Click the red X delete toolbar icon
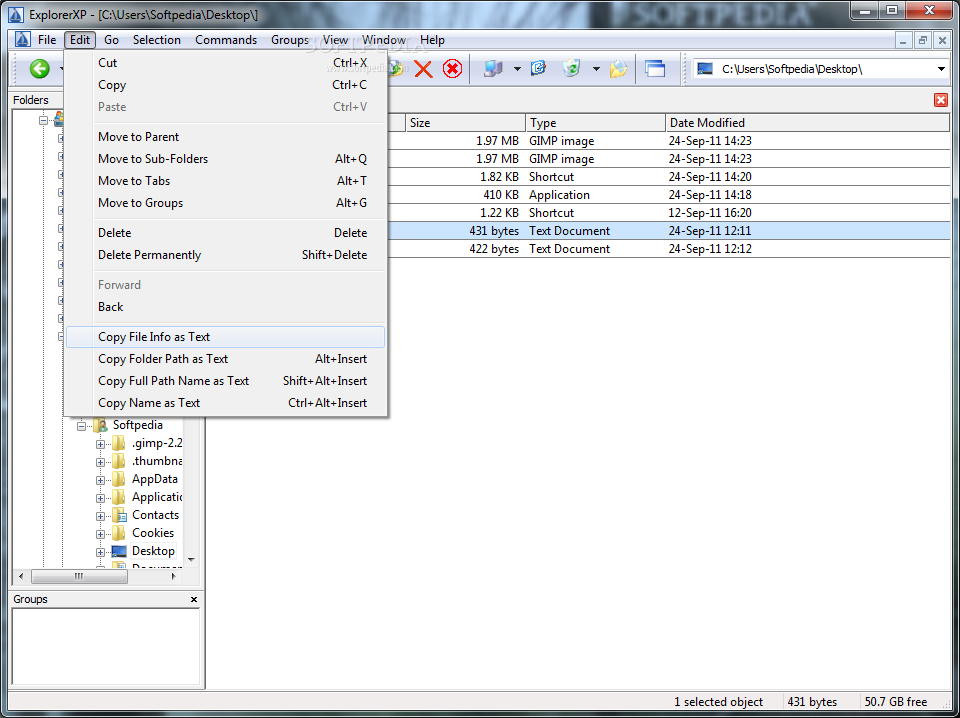This screenshot has width=960, height=718. [423, 69]
